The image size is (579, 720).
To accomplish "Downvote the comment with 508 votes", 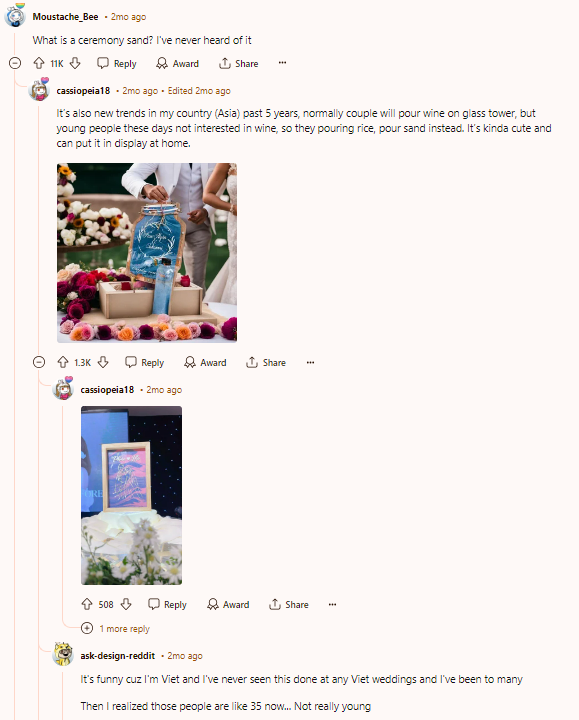I will coord(126,604).
